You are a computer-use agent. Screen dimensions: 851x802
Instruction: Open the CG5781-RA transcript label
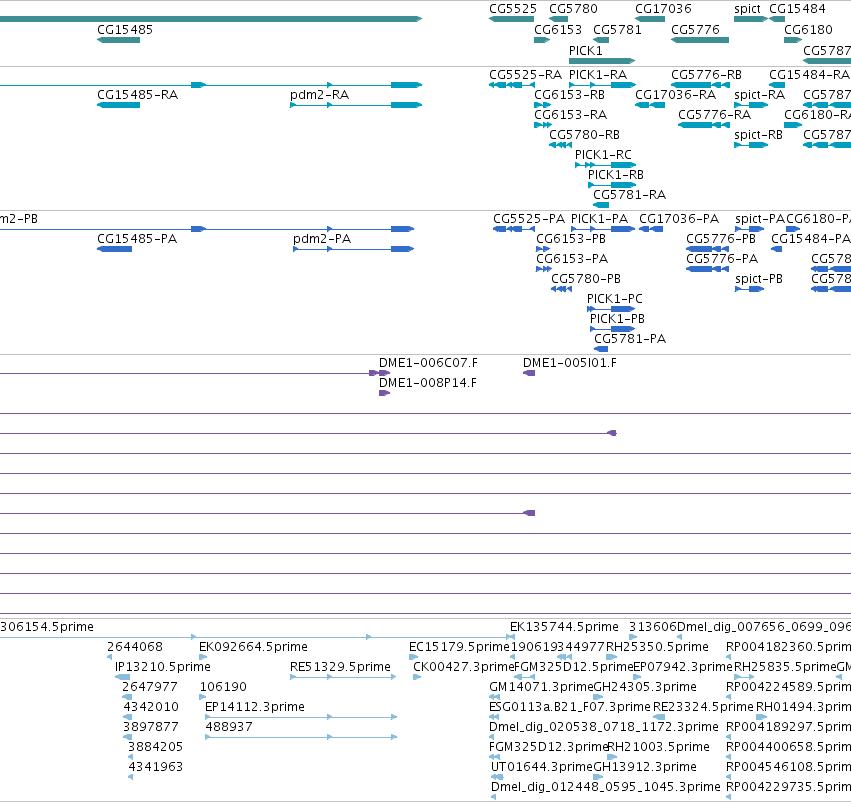point(630,195)
